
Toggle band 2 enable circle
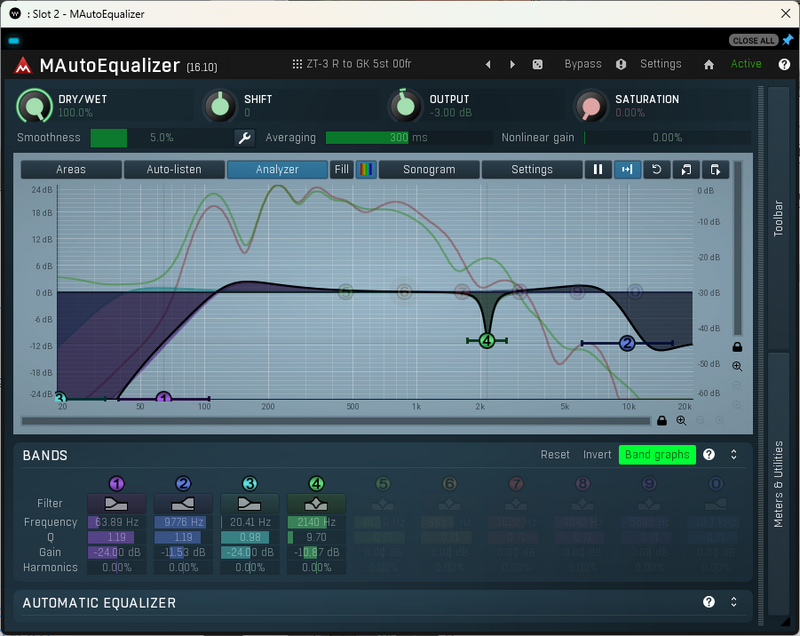[183, 484]
